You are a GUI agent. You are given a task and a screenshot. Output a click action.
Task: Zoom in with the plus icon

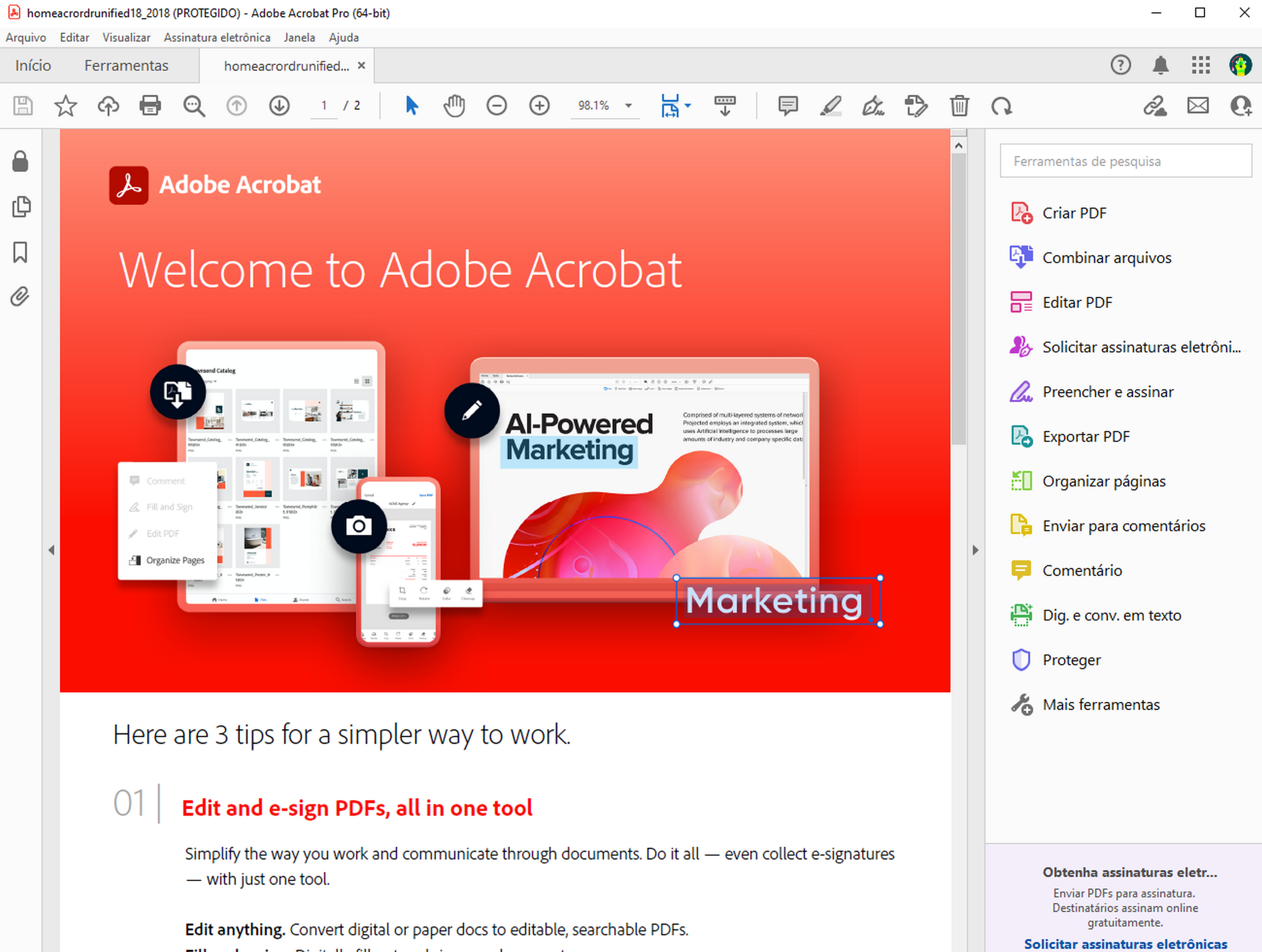[540, 106]
